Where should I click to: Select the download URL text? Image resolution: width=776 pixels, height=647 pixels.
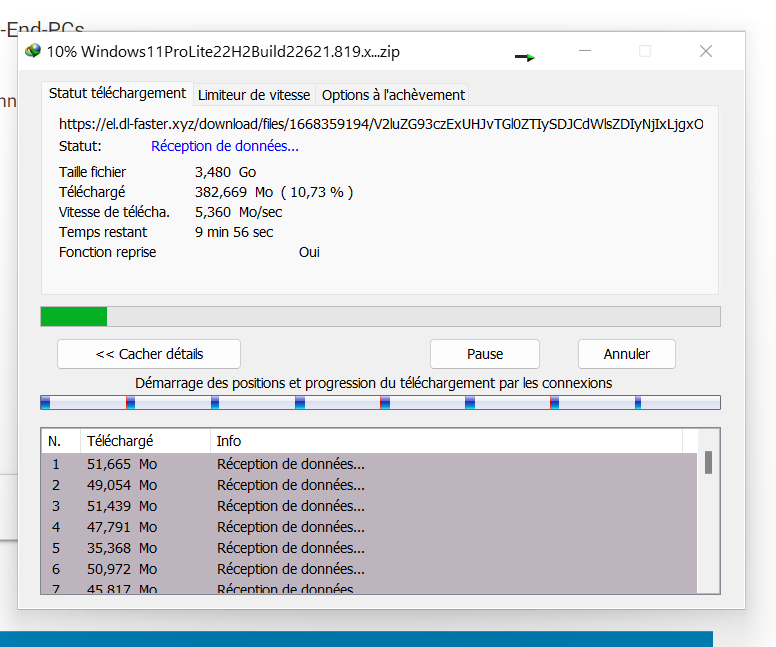(x=381, y=124)
